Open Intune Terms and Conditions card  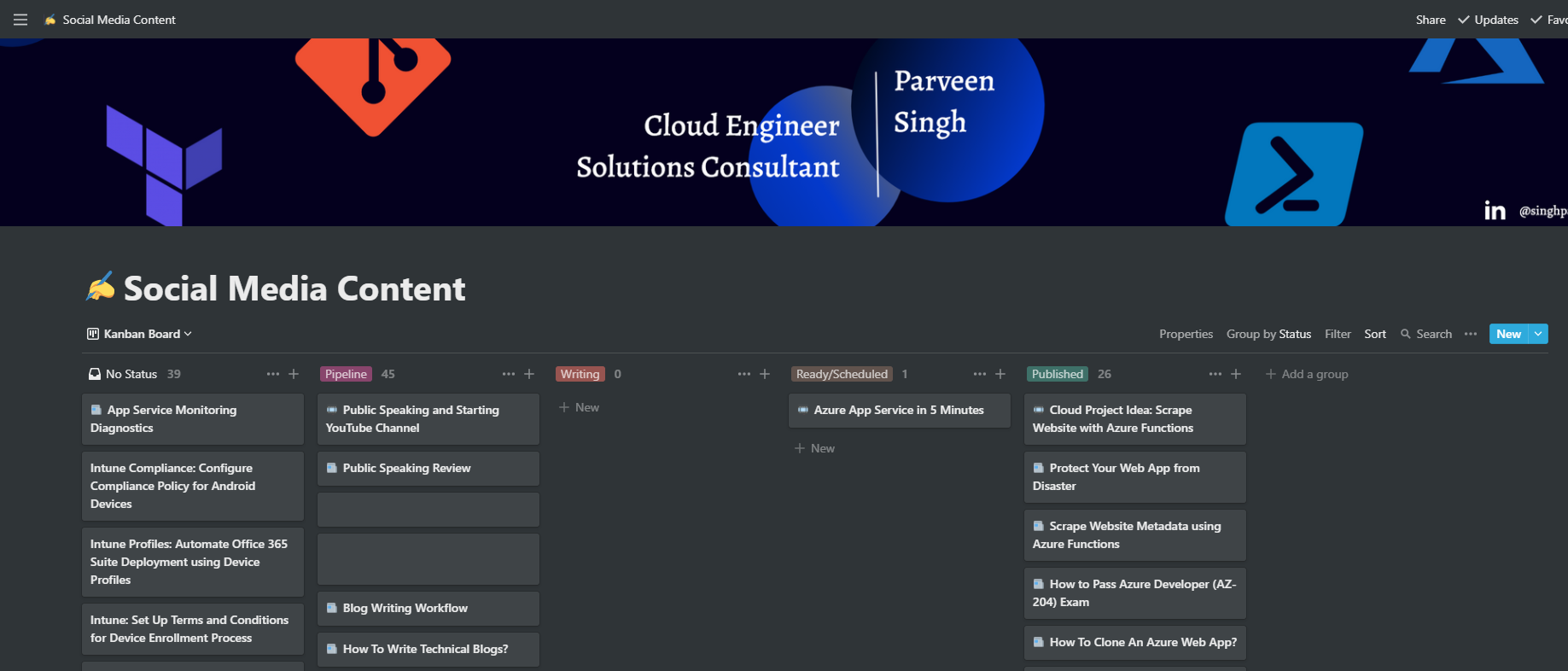click(193, 629)
